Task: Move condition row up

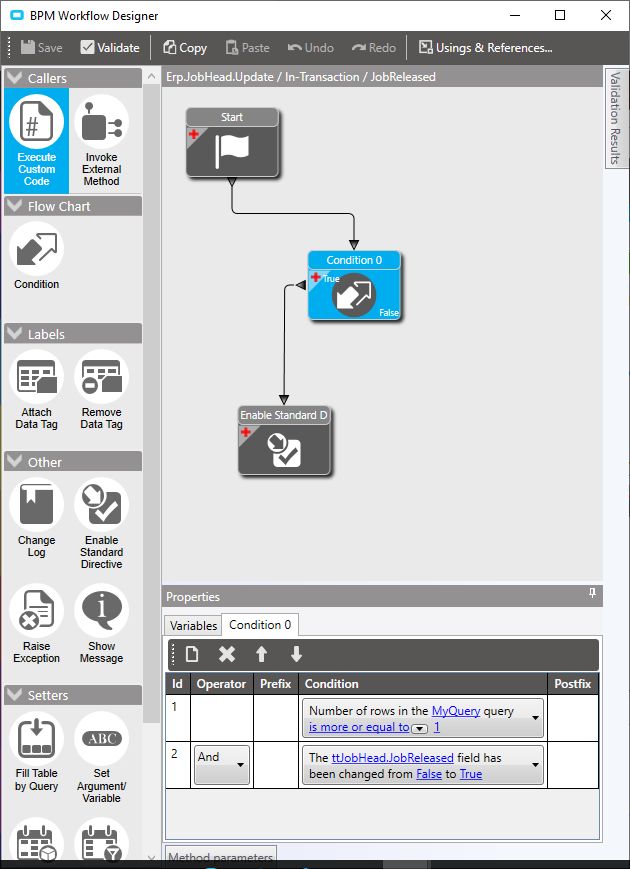Action: pos(262,655)
